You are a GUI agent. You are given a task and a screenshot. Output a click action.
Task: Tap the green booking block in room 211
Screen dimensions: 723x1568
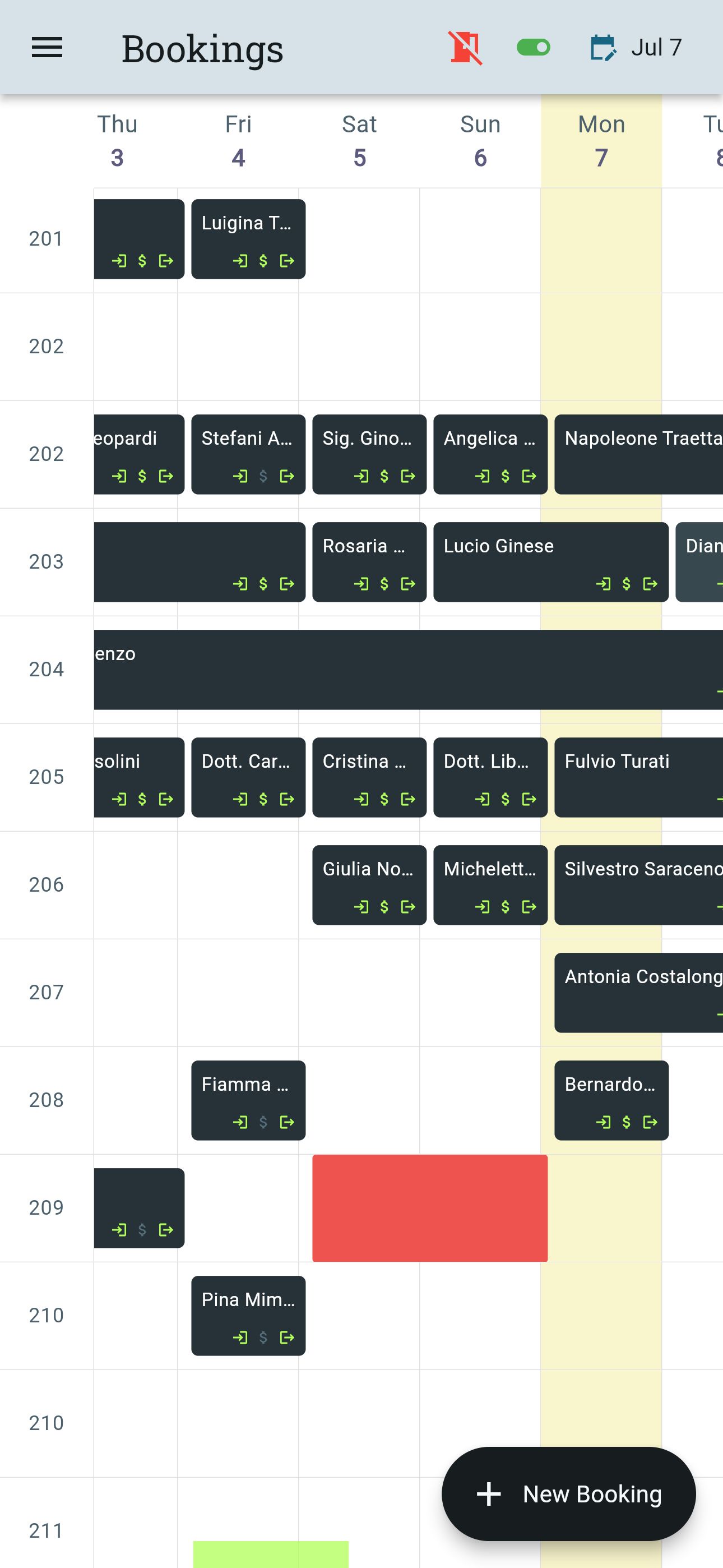[271, 1555]
